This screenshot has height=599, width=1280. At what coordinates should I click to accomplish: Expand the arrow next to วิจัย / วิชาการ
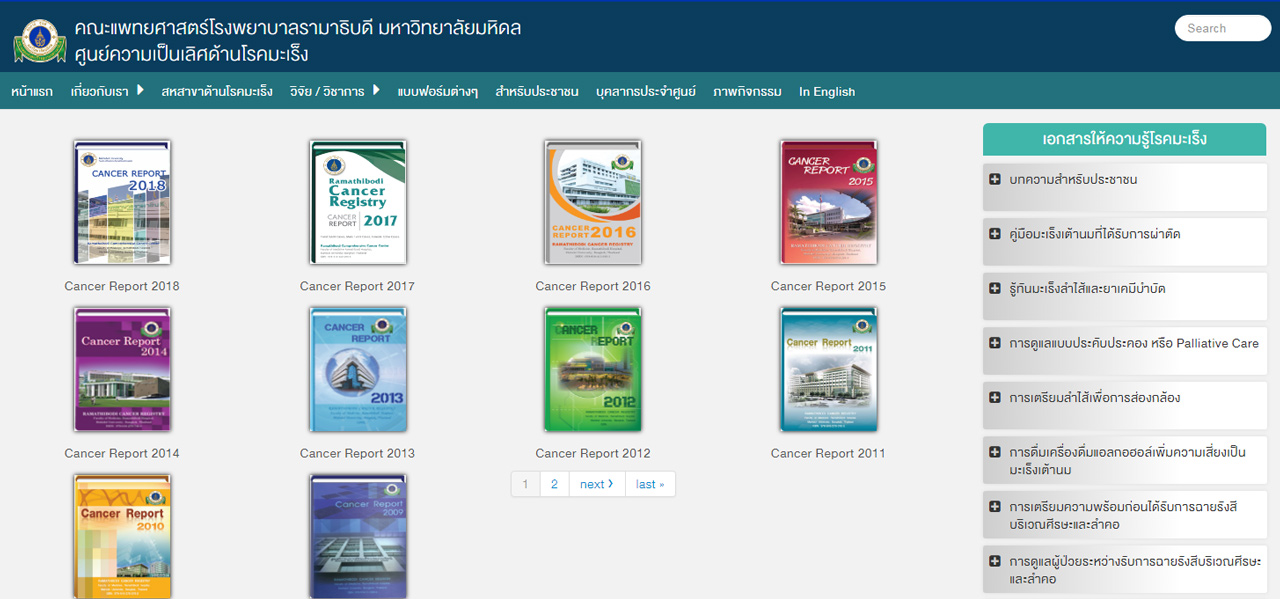376,90
